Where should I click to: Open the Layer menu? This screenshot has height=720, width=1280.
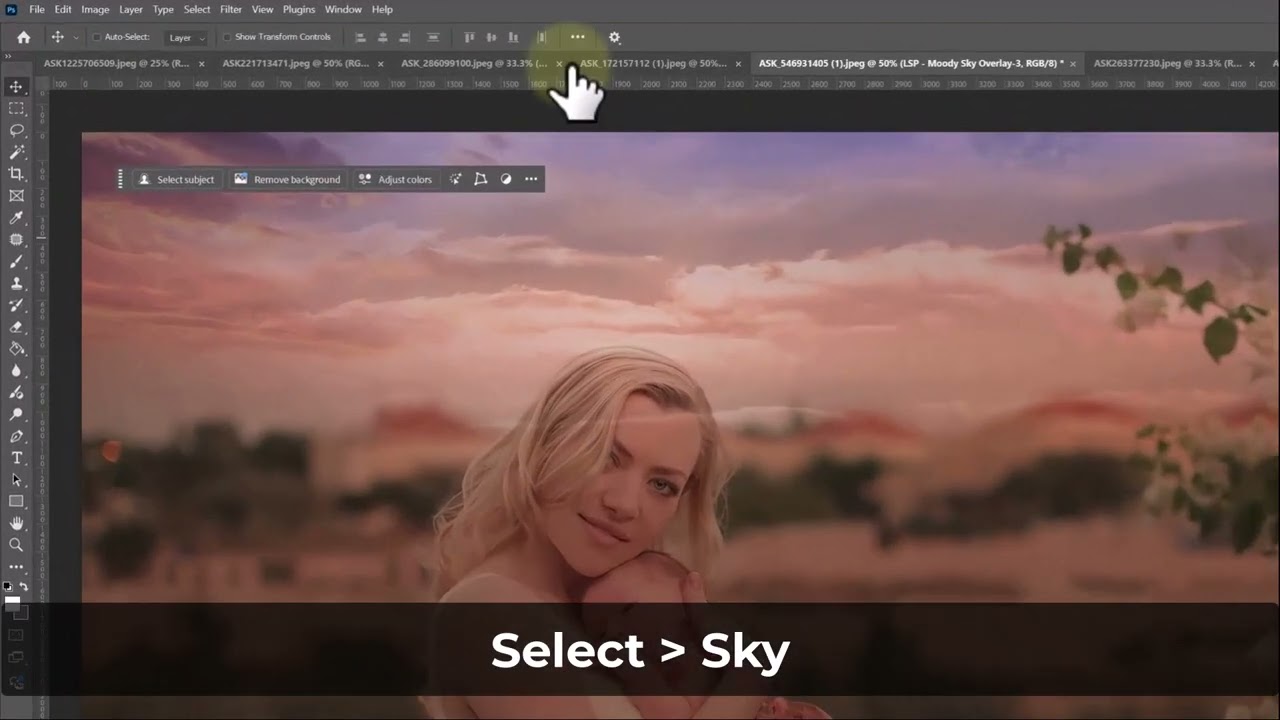(131, 9)
